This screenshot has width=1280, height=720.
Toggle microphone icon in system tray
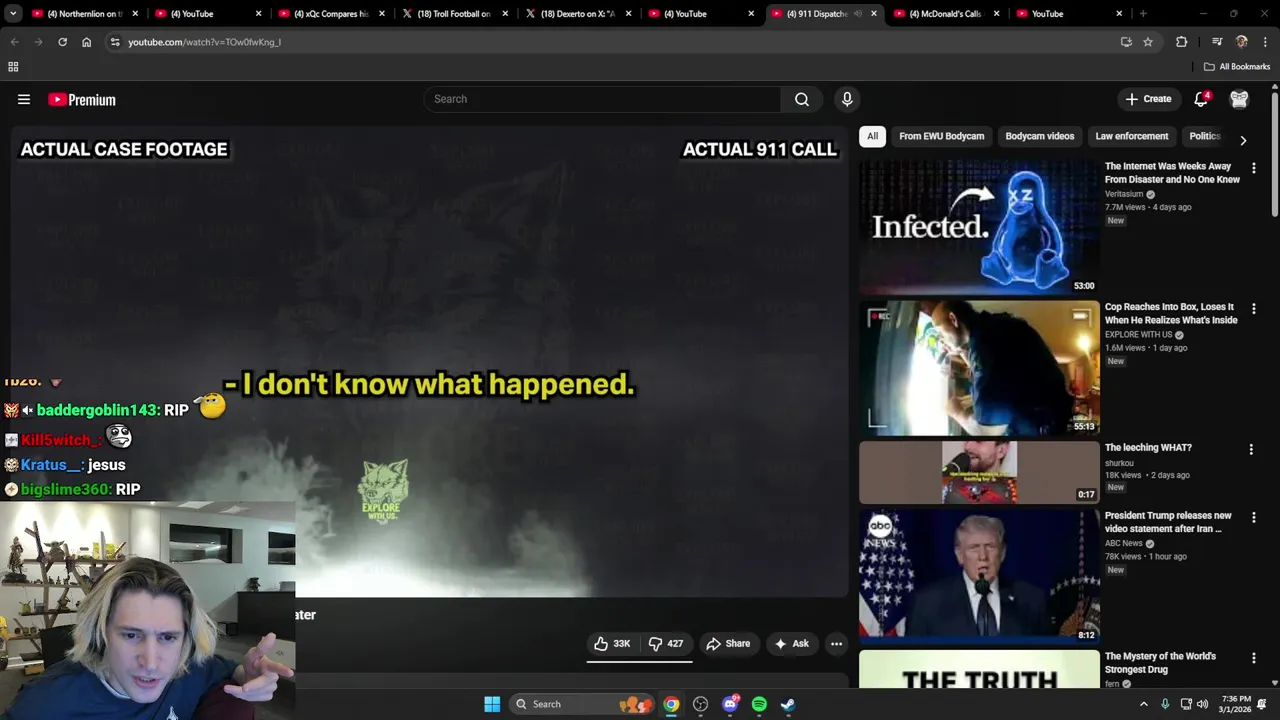1165,704
